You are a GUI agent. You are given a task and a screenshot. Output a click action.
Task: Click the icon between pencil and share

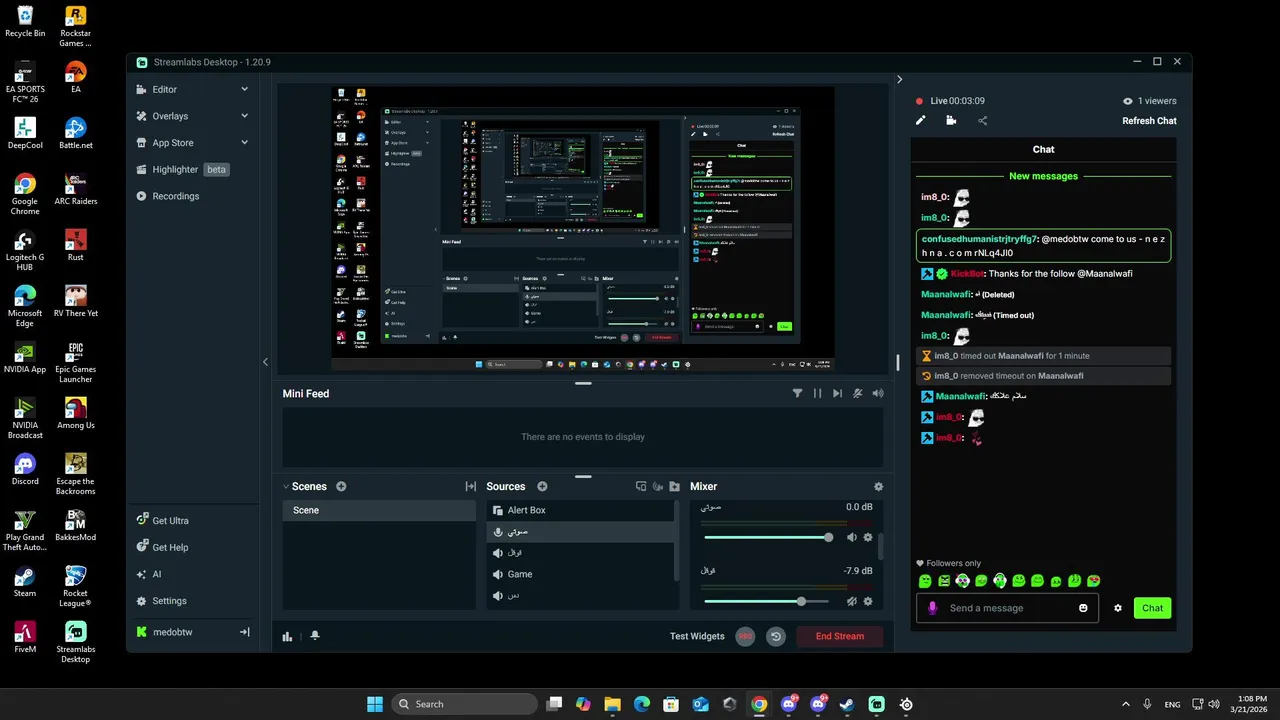pos(951,121)
